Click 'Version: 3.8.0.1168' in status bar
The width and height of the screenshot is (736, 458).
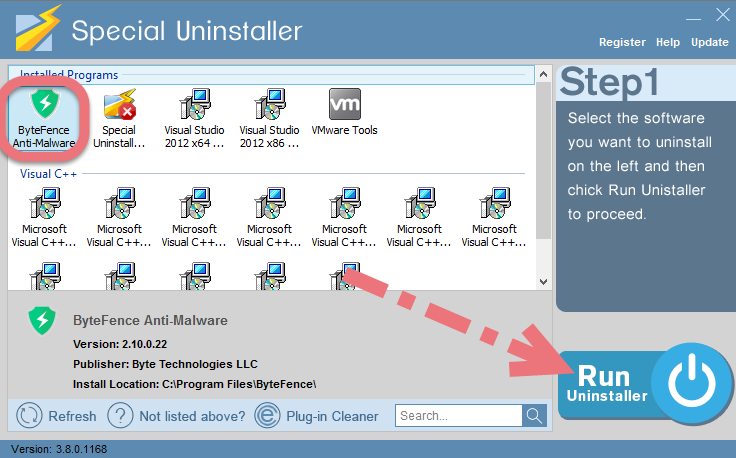(x=59, y=449)
